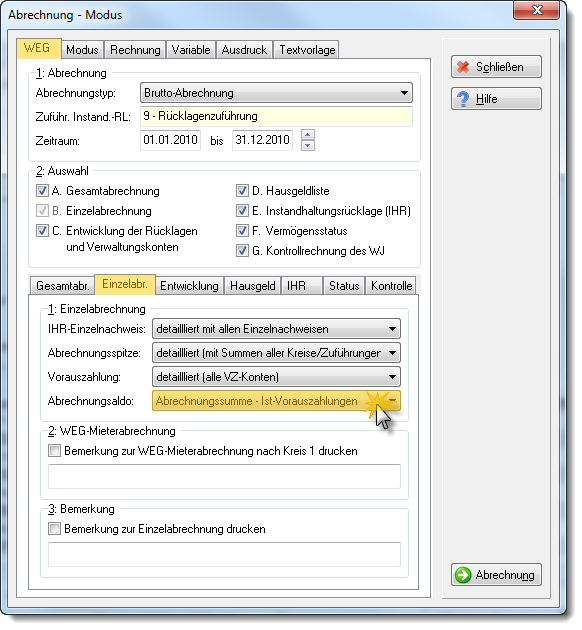
Task: Click the red X icon on Schließen
Action: tap(463, 67)
